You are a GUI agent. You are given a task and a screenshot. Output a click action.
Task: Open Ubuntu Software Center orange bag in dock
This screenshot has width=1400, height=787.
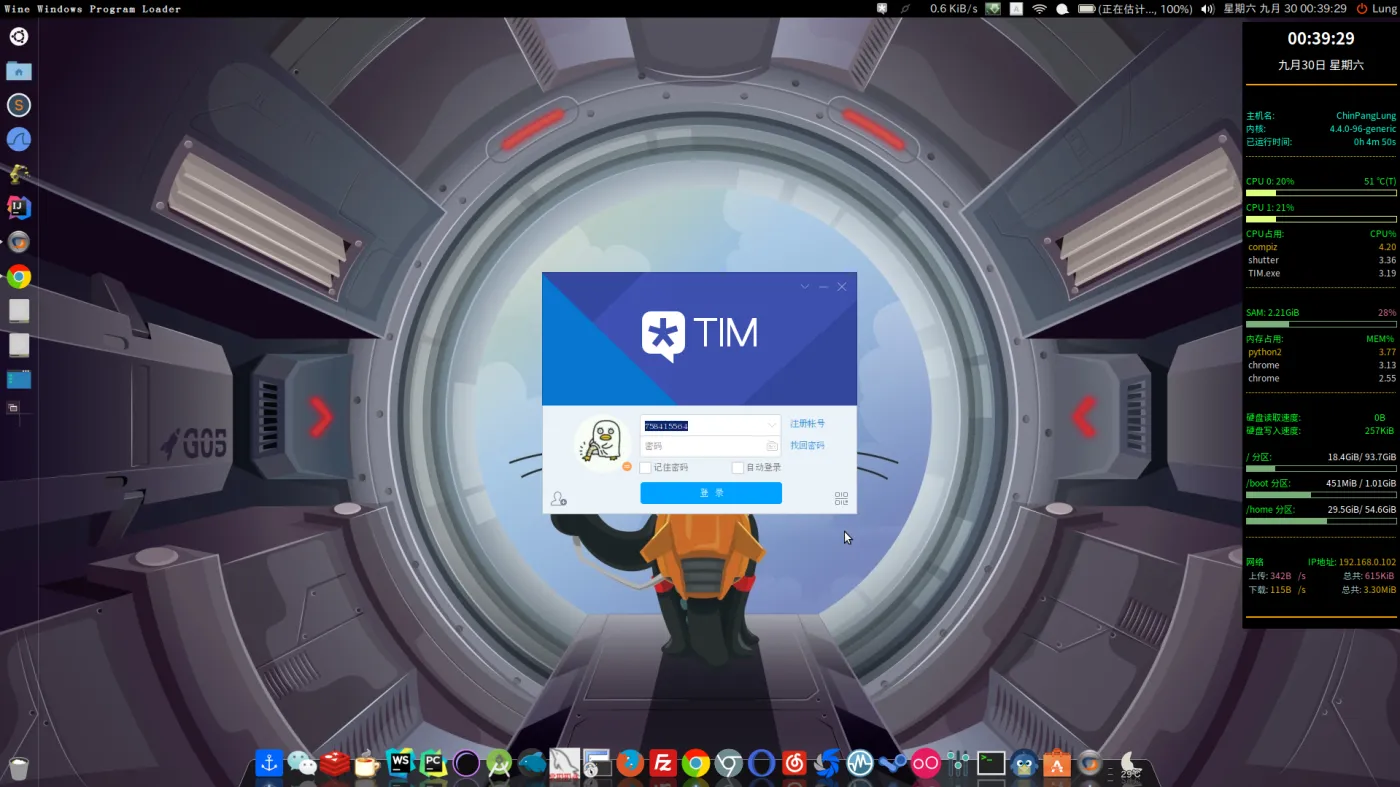click(x=1057, y=763)
